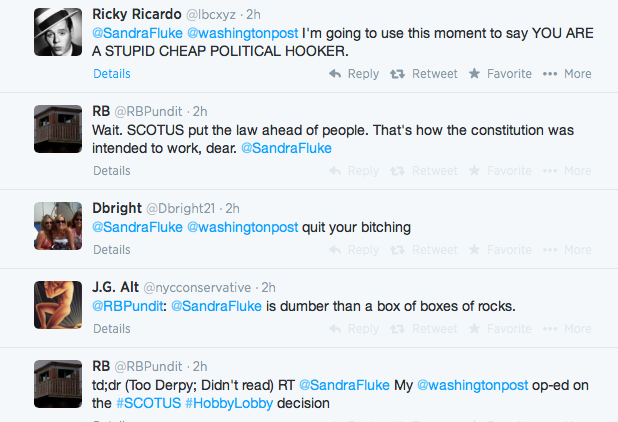Retweet Dbright's tweet
This screenshot has height=422, width=618.
click(424, 250)
